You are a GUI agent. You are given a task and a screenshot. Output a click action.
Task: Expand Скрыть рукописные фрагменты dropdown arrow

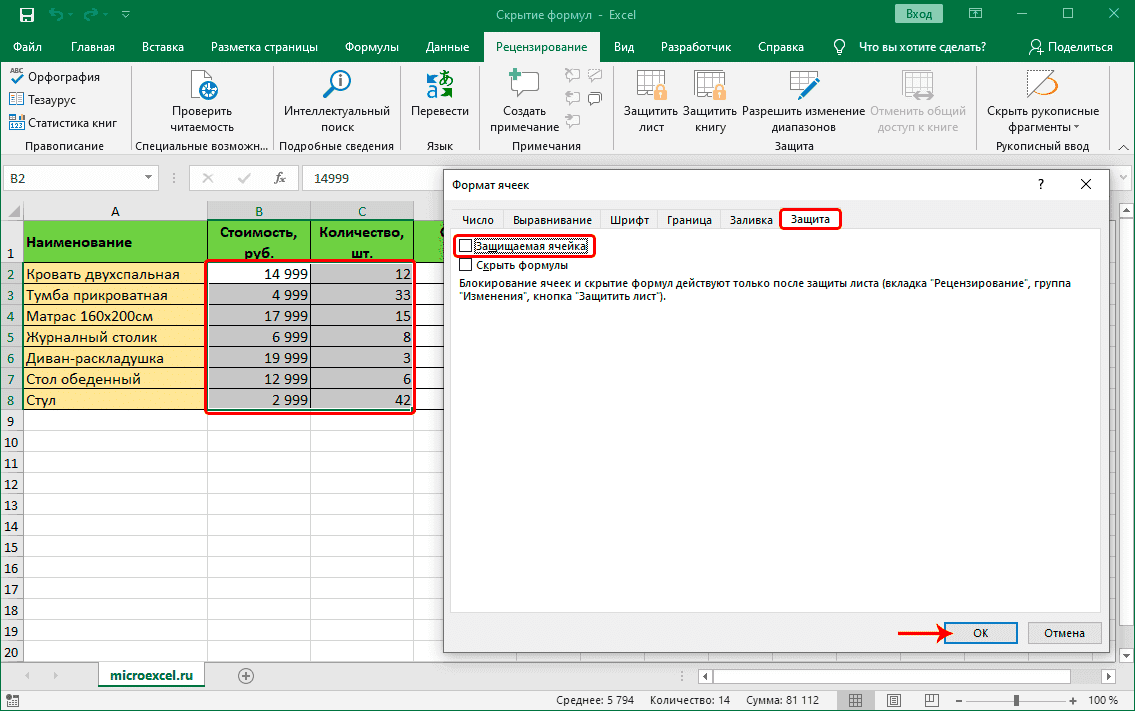pos(1076,128)
